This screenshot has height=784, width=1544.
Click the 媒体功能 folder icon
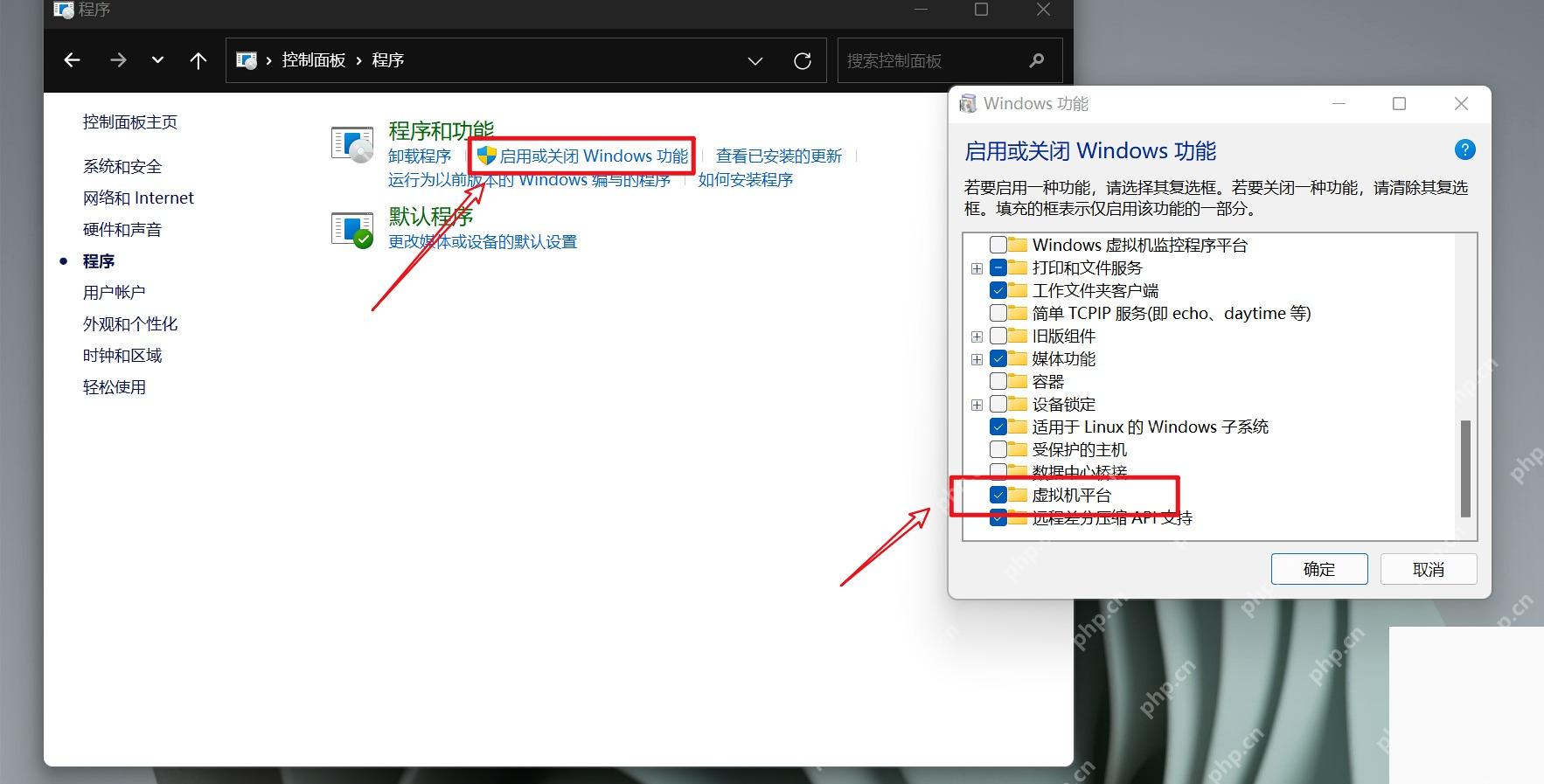(x=1018, y=358)
